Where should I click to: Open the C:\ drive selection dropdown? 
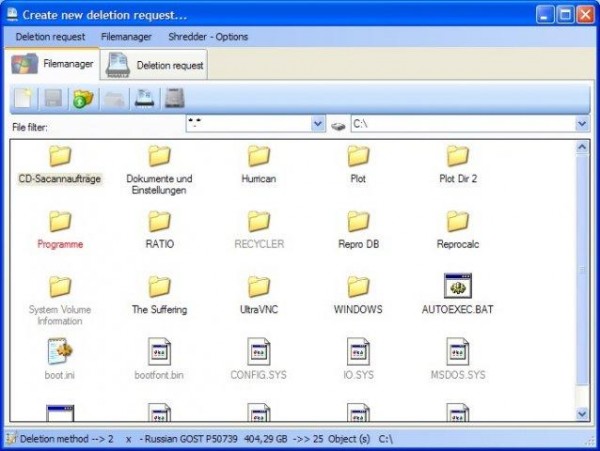point(581,125)
